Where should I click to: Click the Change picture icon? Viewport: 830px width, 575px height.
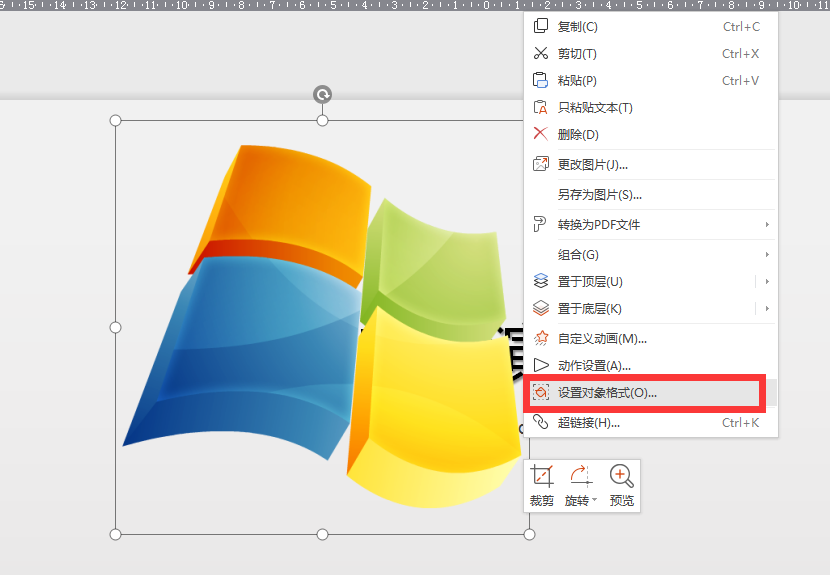click(x=540, y=164)
